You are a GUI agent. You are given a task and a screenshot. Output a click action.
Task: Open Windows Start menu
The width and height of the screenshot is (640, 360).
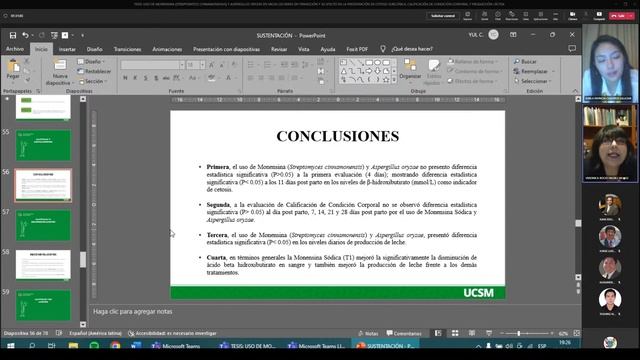click(11, 346)
